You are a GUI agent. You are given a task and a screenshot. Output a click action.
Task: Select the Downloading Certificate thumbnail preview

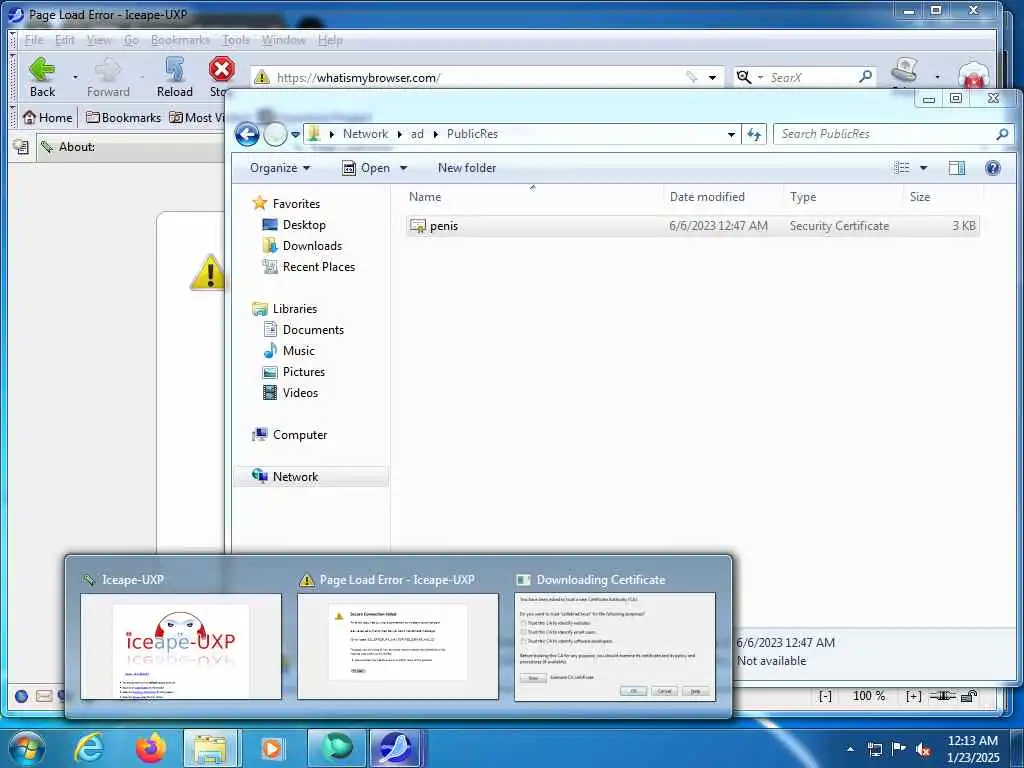[x=615, y=647]
